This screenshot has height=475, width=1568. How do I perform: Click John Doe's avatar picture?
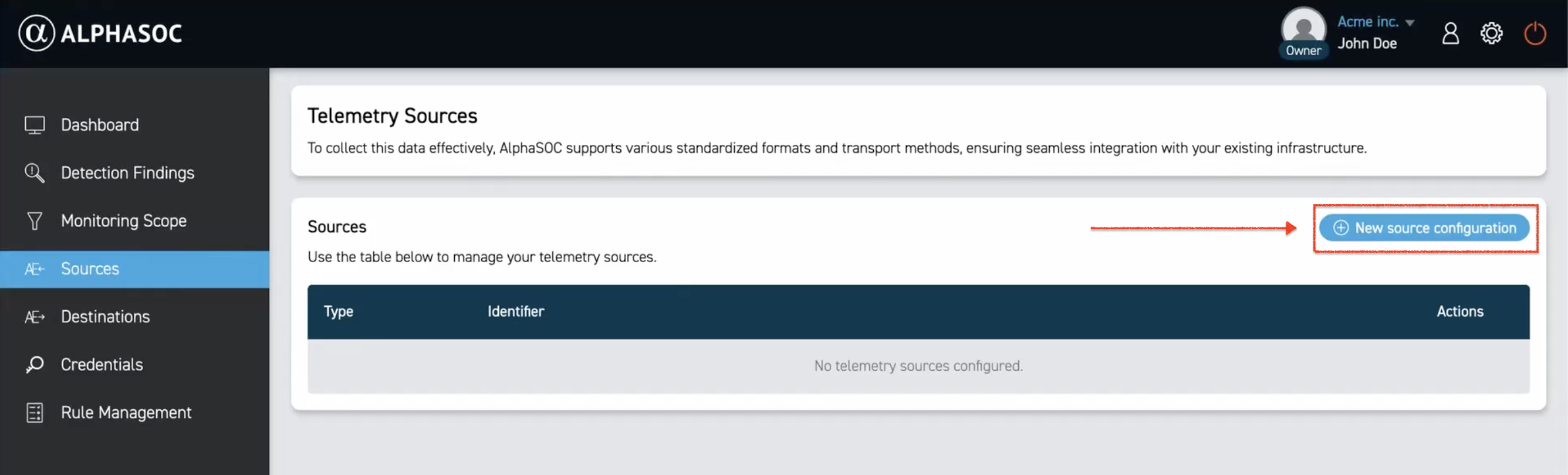pyautogui.click(x=1303, y=28)
